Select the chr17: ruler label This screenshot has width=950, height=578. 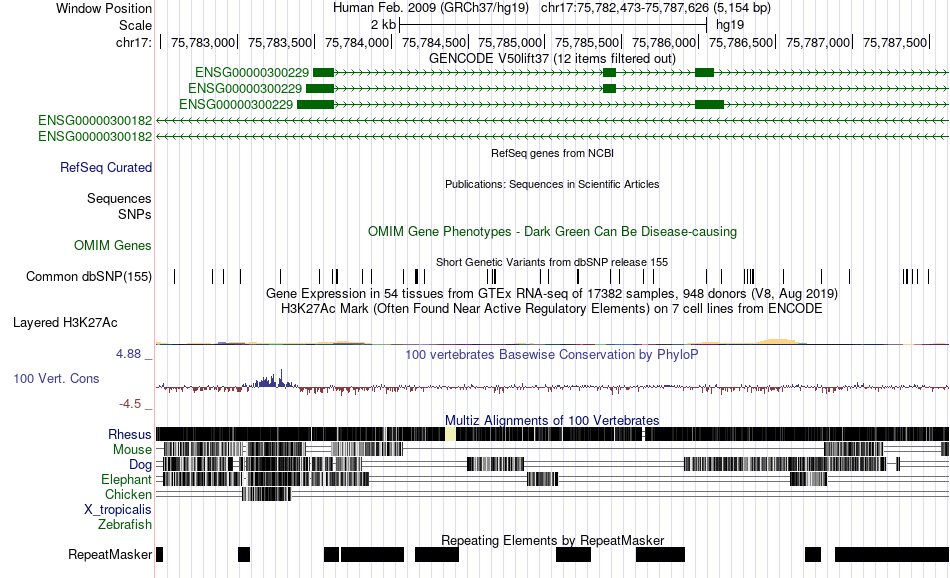click(133, 42)
